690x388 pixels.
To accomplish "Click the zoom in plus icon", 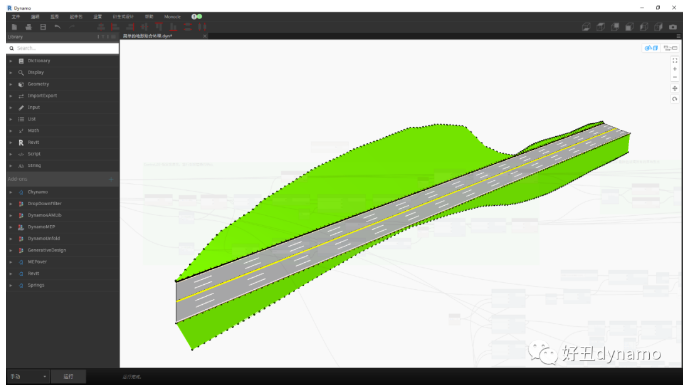I will (x=675, y=69).
